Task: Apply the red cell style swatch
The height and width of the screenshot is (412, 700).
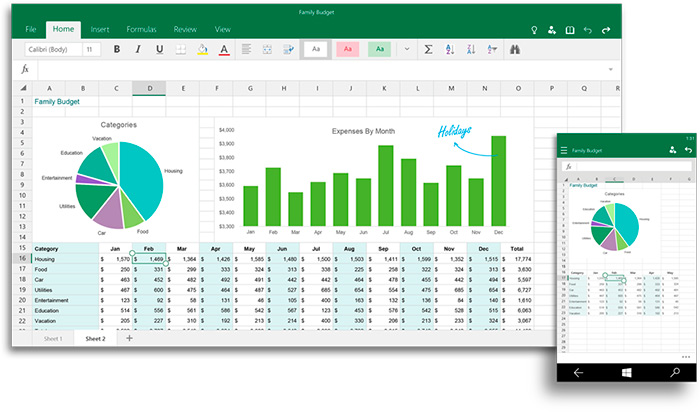Action: point(347,49)
